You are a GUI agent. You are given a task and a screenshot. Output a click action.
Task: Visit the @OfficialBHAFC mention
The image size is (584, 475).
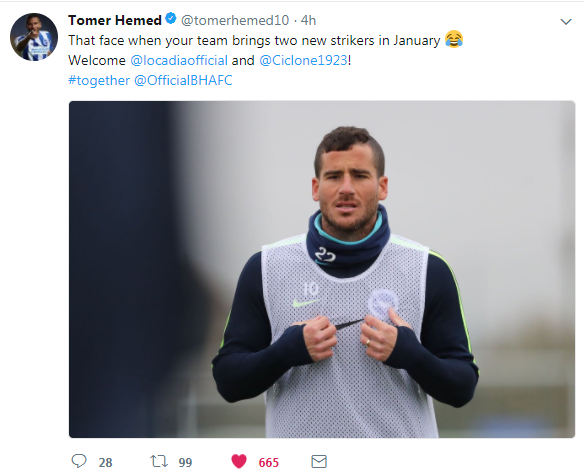point(183,80)
